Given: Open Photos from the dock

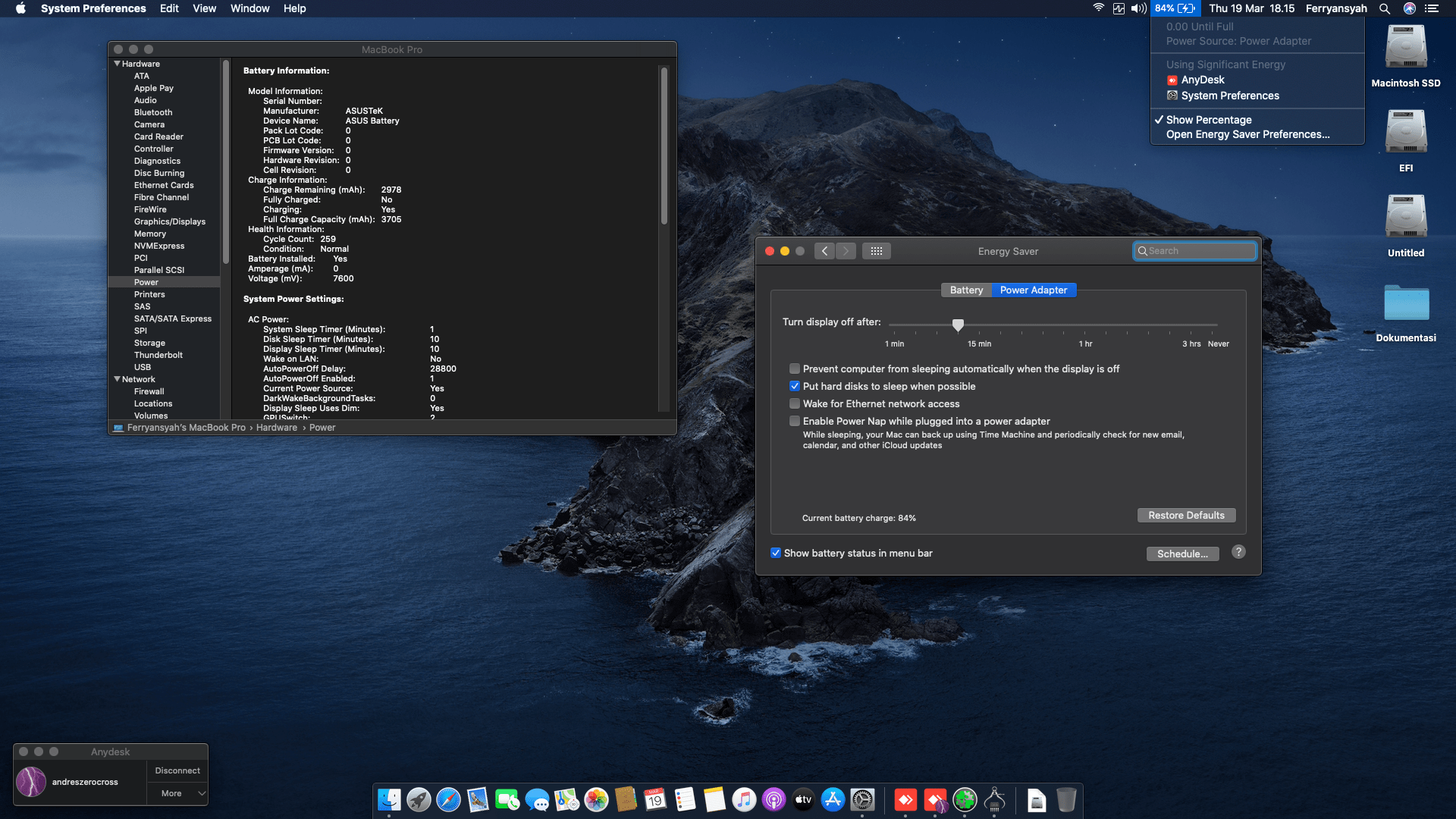Looking at the screenshot, I should pos(596,799).
